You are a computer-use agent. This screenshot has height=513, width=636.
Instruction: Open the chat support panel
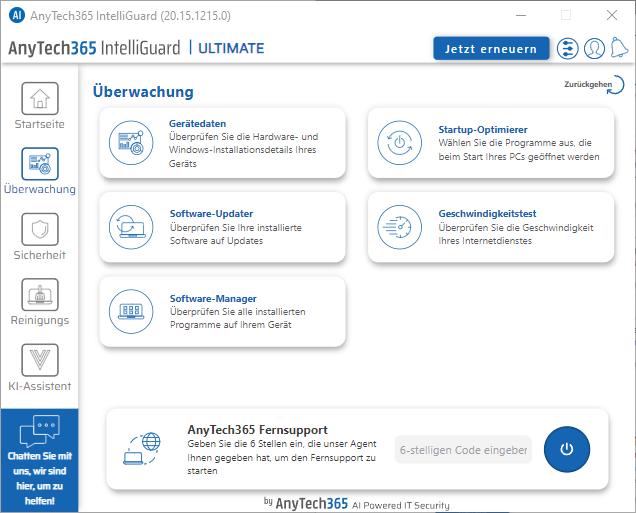pos(39,460)
